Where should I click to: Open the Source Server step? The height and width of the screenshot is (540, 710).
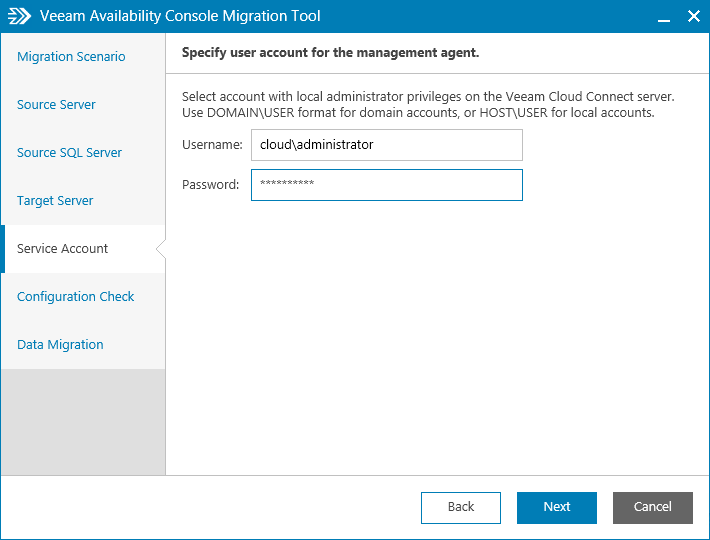[56, 105]
